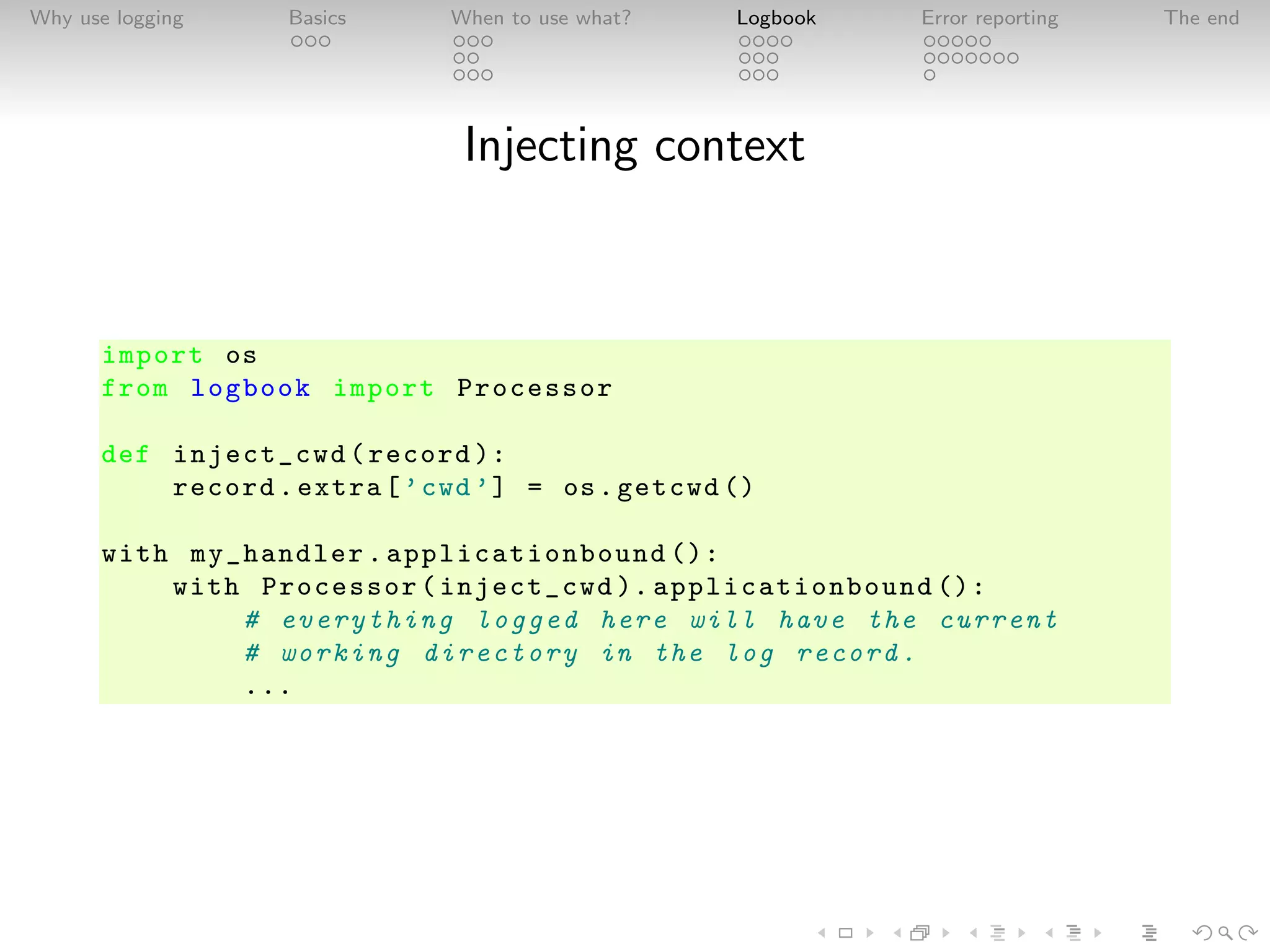Click the comment '# working directory in the log record.'
Screen dimensions: 1270x952
point(579,653)
